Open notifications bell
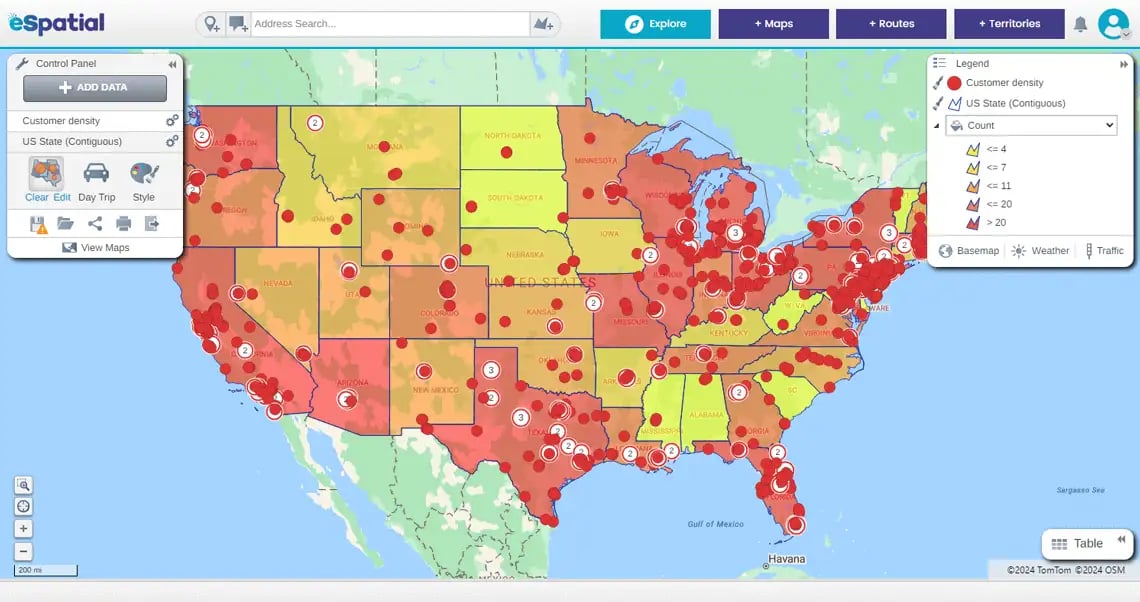1140x602 pixels. tap(1080, 25)
